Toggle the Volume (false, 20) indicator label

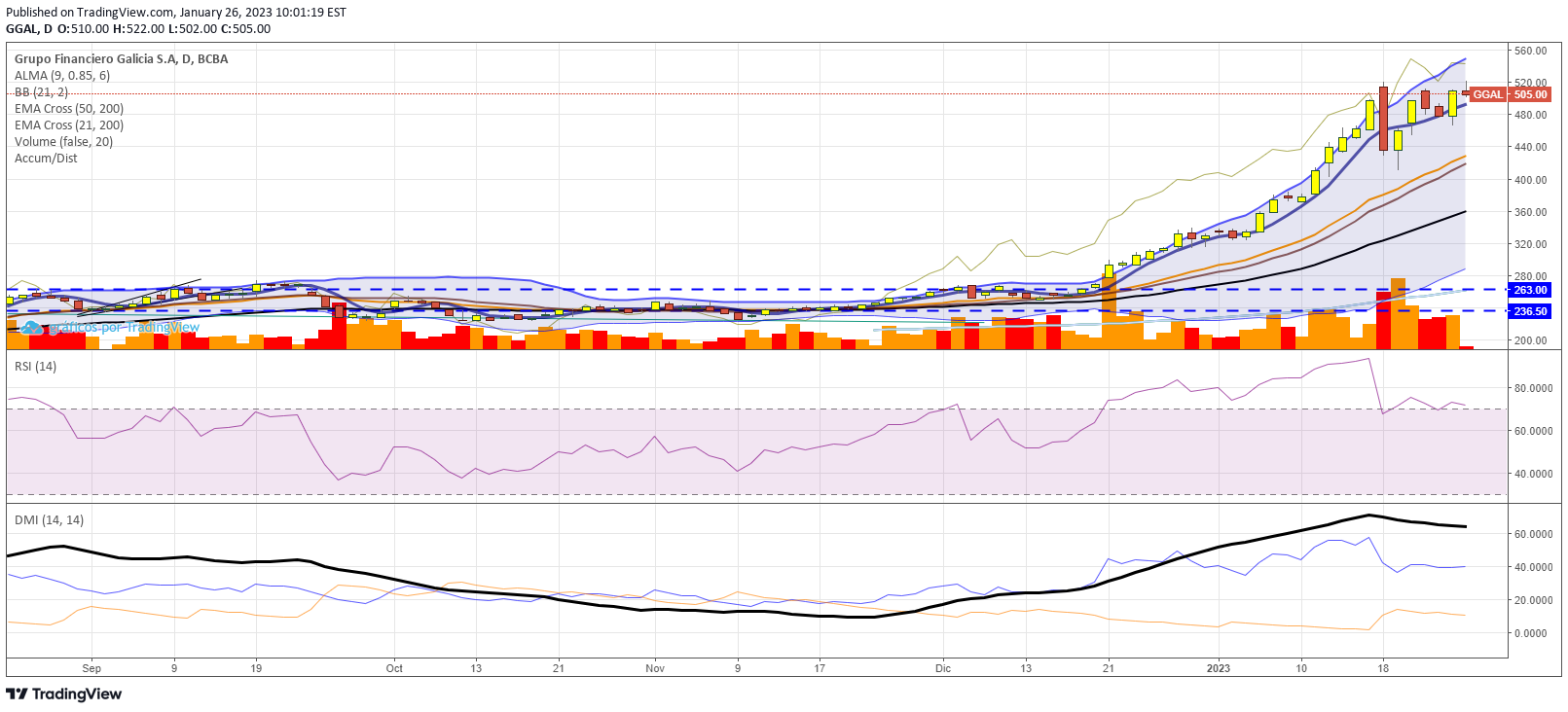point(63,142)
